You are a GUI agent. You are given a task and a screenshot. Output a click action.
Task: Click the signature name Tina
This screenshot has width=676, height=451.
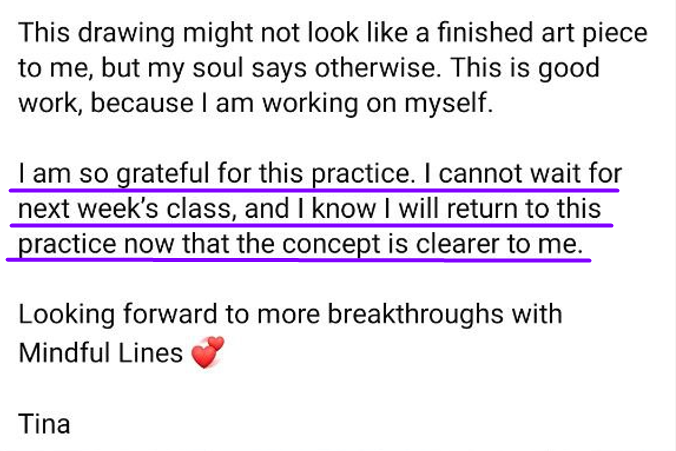[44, 424]
